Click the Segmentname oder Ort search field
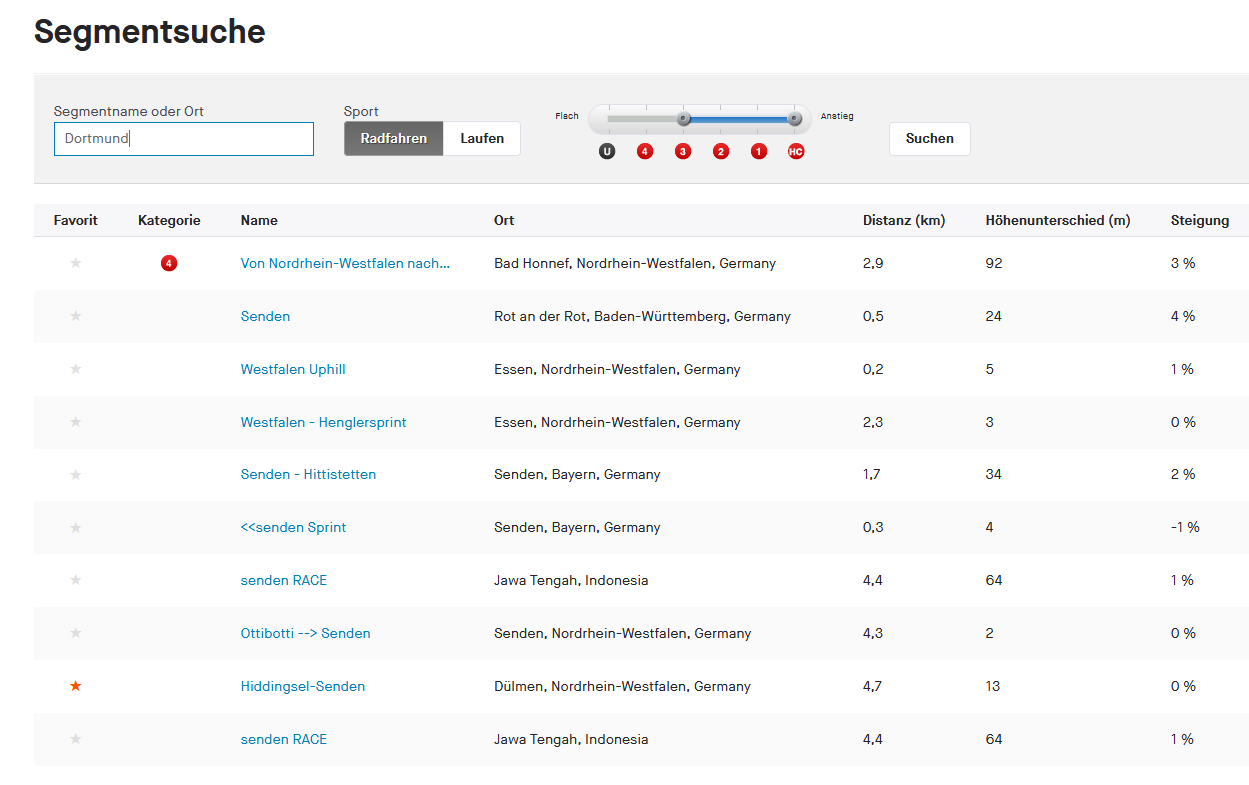This screenshot has width=1249, height=785. [184, 139]
